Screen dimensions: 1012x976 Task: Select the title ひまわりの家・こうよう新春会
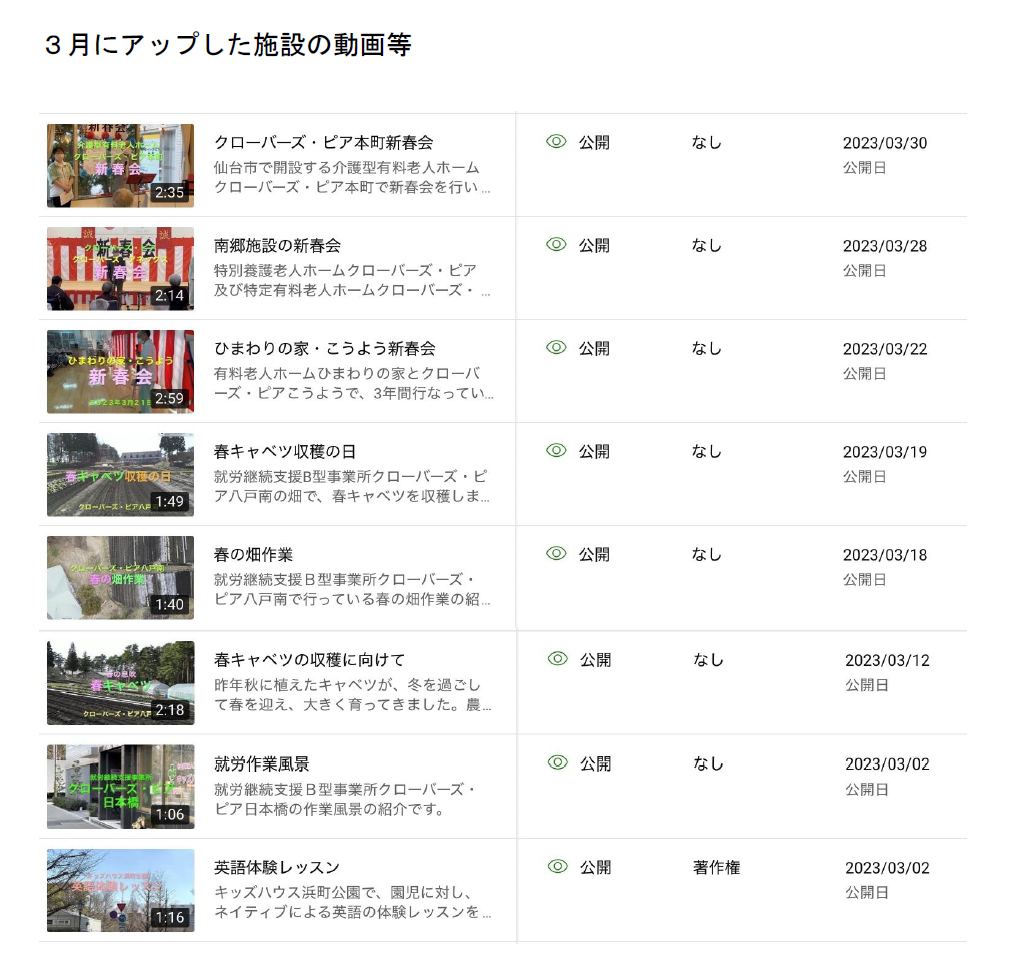pos(325,349)
